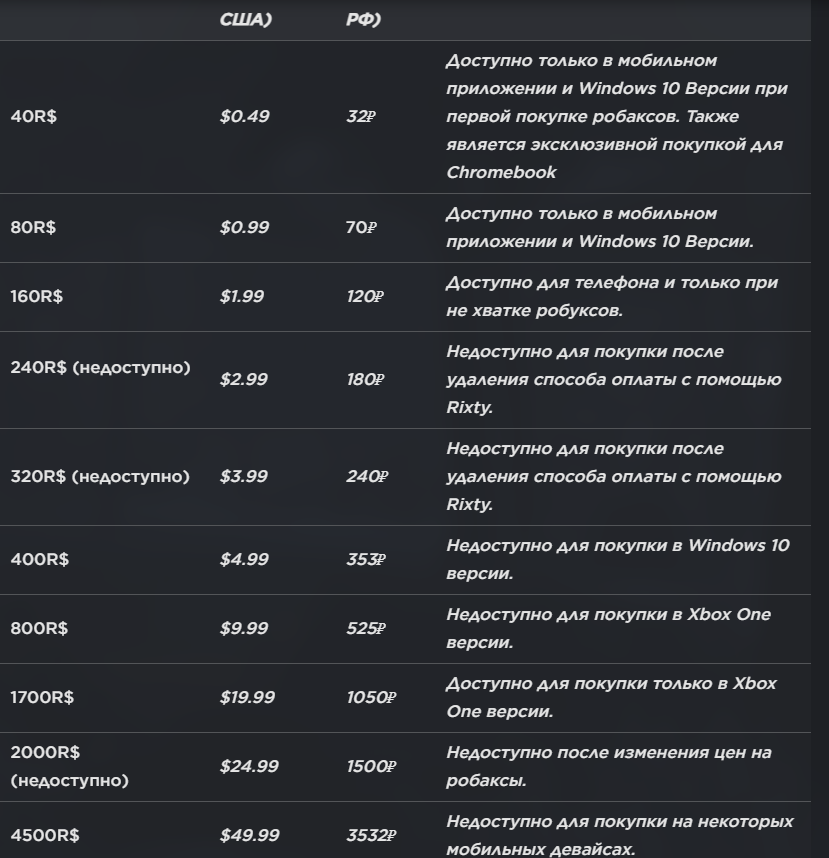Select the $0.49 price cell
The image size is (829, 858).
(x=245, y=116)
